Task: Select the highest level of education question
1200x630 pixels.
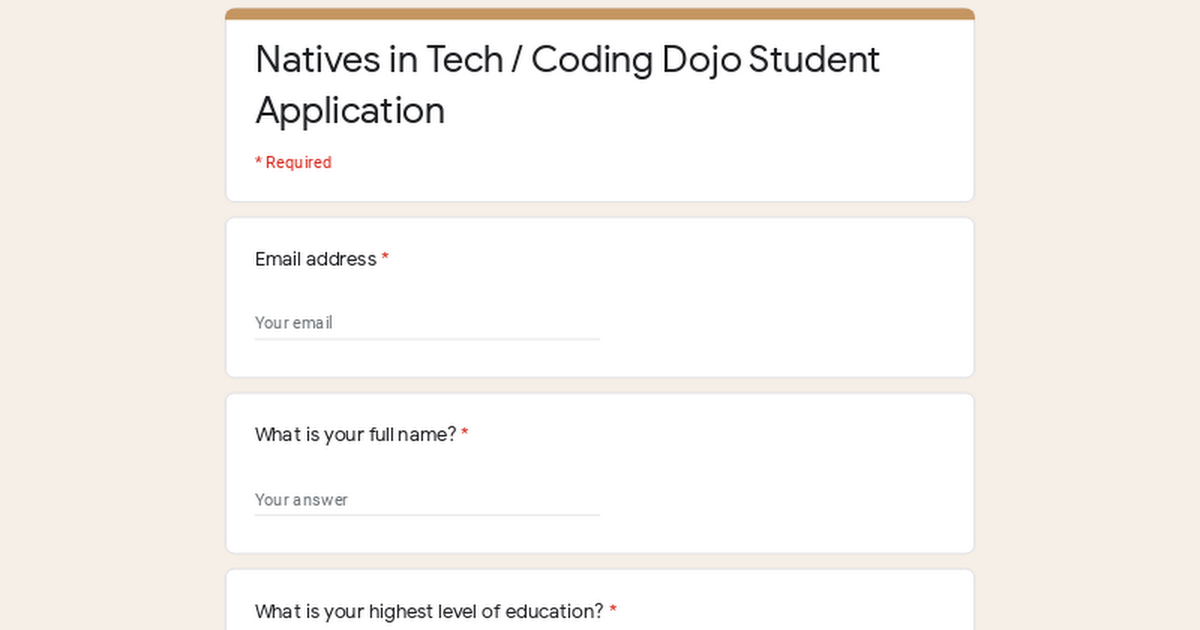Action: 429,611
